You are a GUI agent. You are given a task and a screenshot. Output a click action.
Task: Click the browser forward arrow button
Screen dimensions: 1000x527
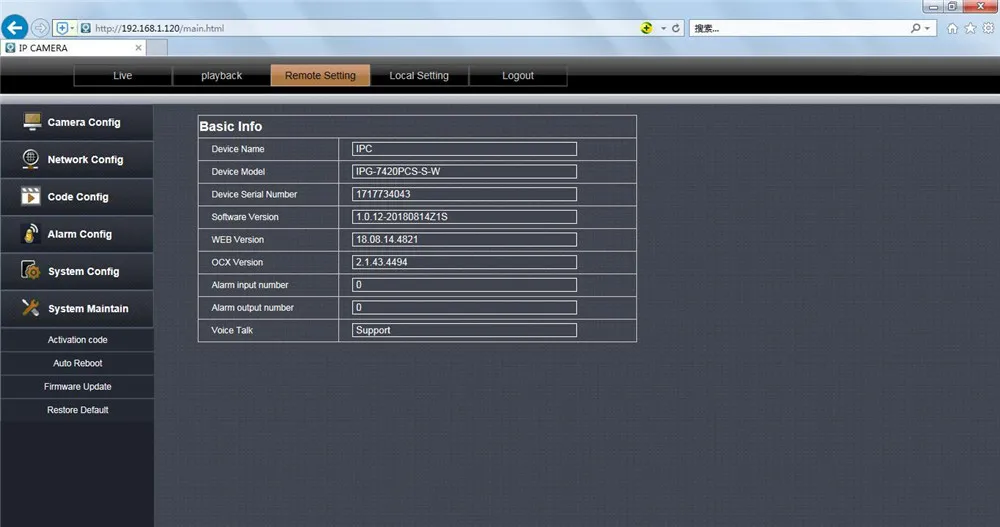[40, 28]
